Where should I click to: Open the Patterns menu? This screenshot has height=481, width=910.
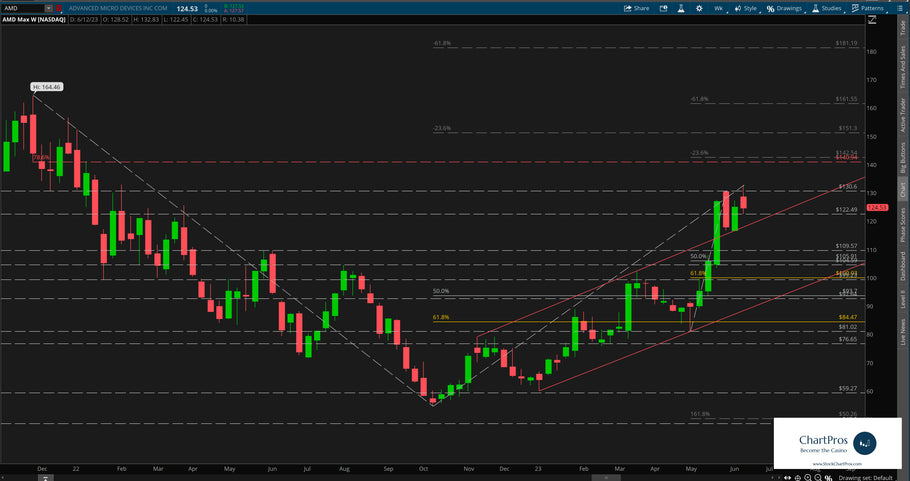[868, 8]
